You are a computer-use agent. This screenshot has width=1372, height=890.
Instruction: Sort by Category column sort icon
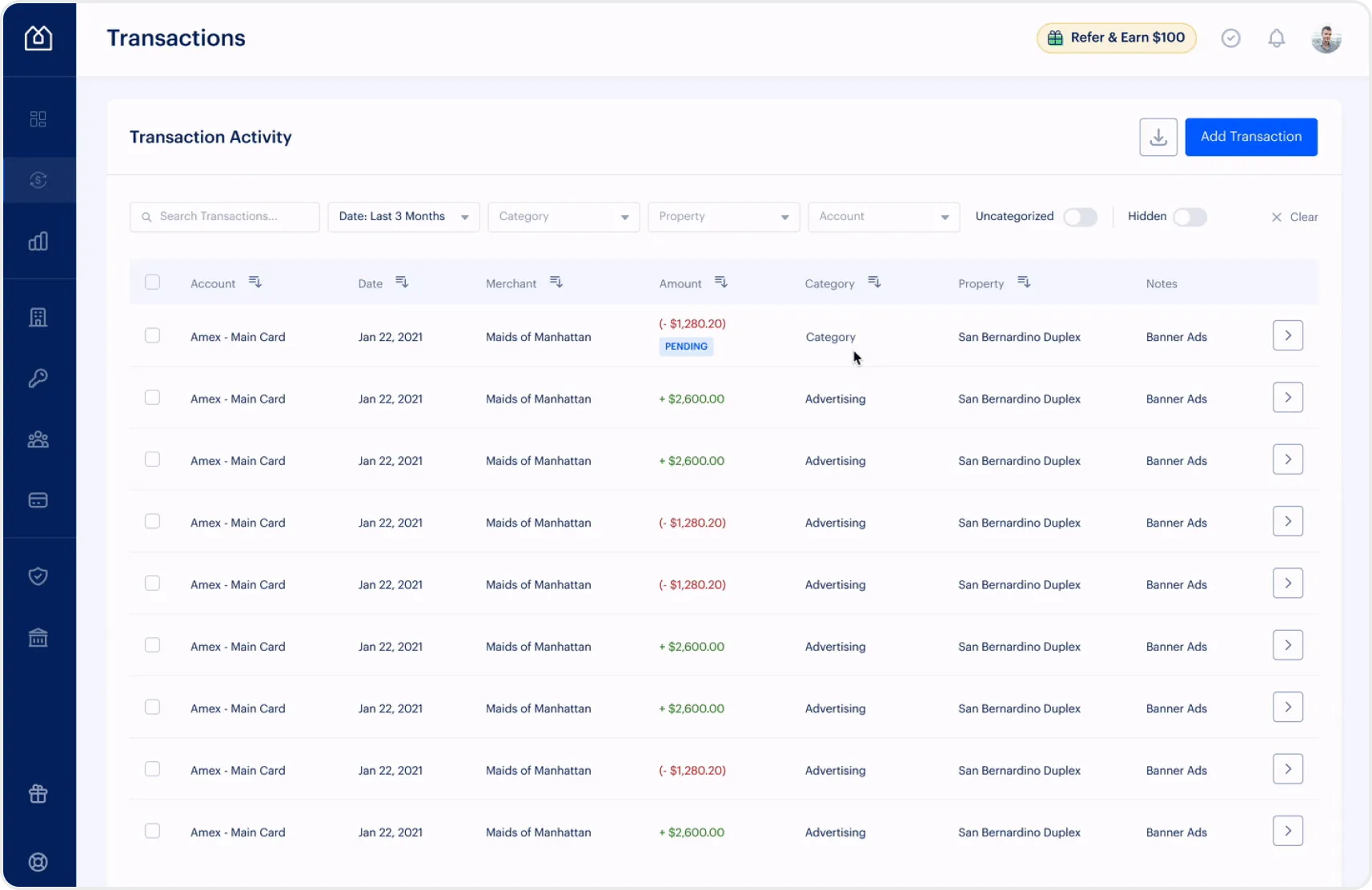point(874,282)
